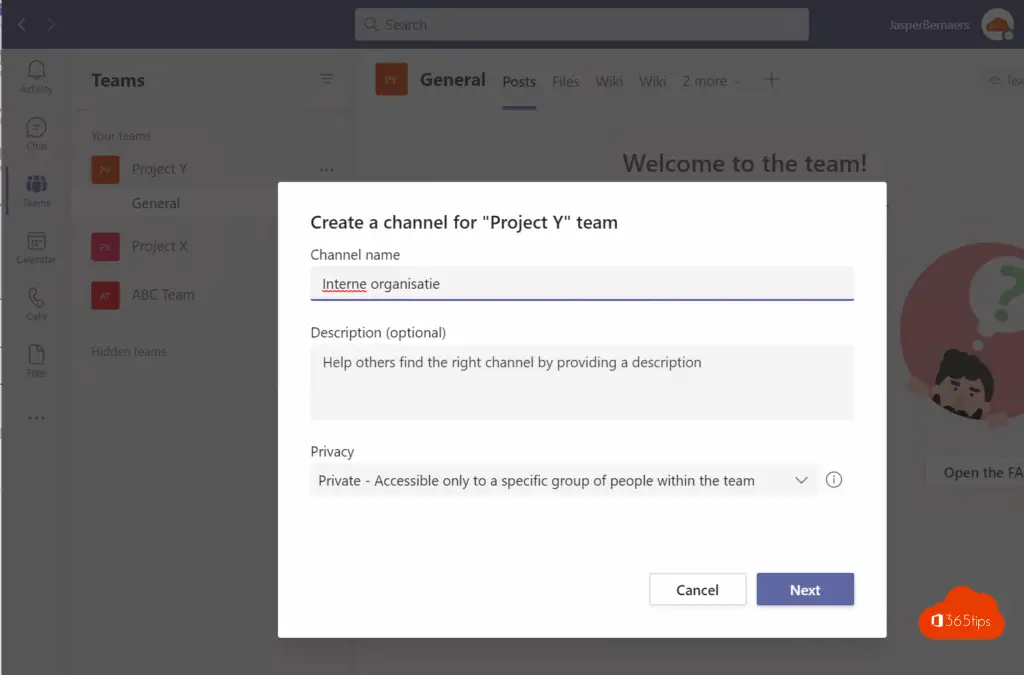The image size is (1024, 675).
Task: Click the Project X team avatar
Action: pos(105,247)
